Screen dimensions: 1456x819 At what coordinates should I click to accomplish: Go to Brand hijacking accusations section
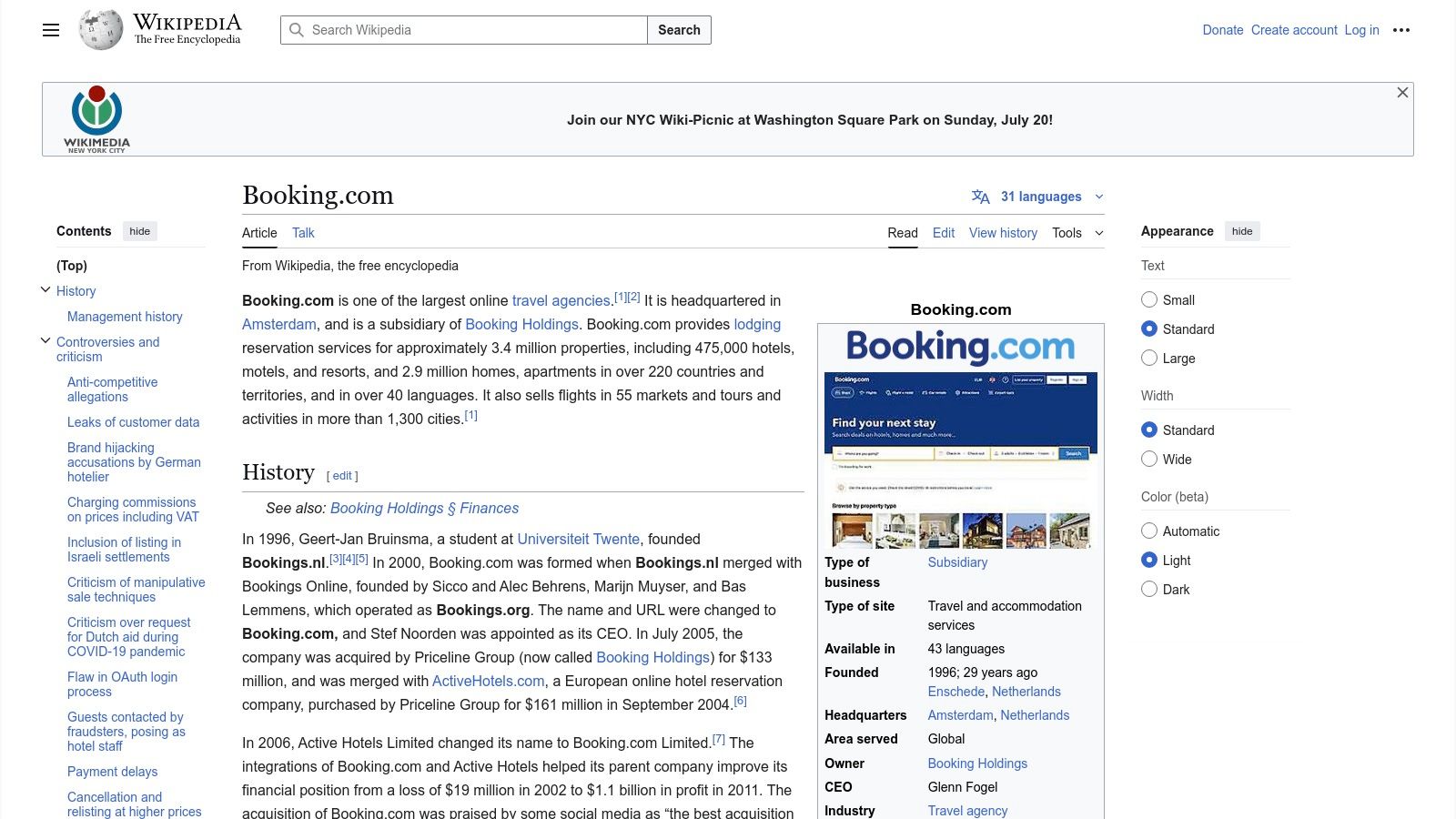pos(134,462)
